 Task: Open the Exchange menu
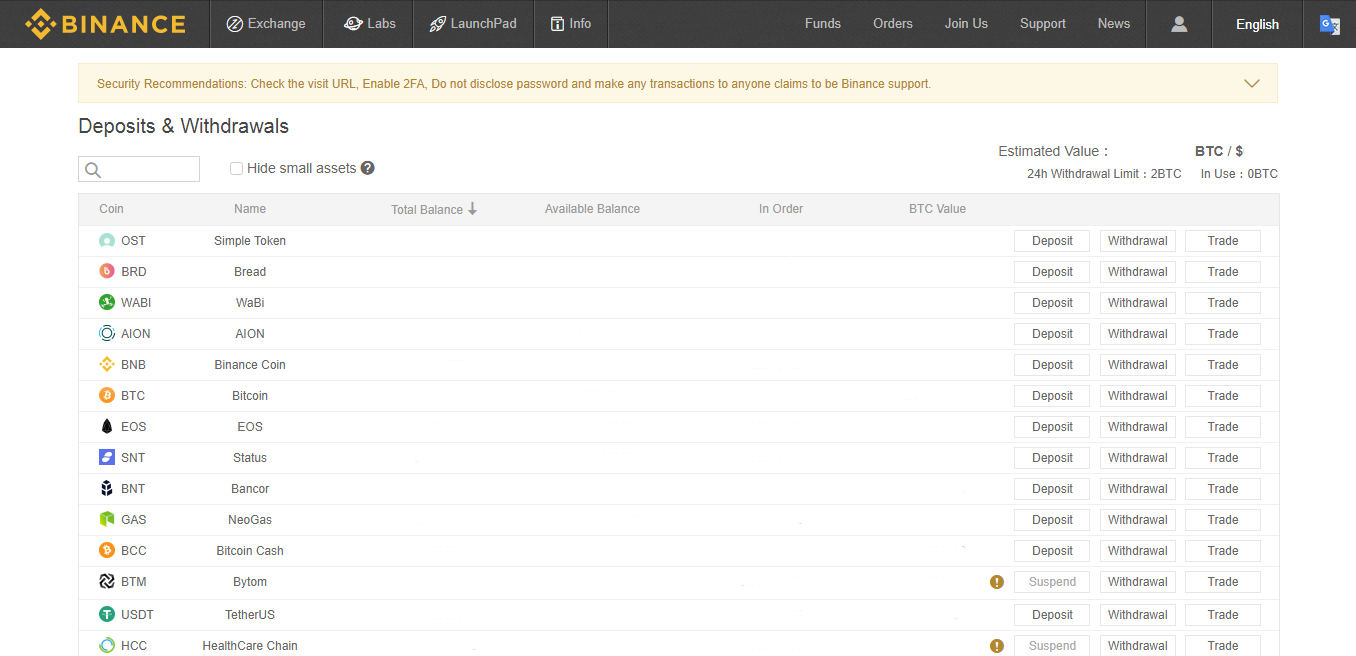tap(266, 24)
